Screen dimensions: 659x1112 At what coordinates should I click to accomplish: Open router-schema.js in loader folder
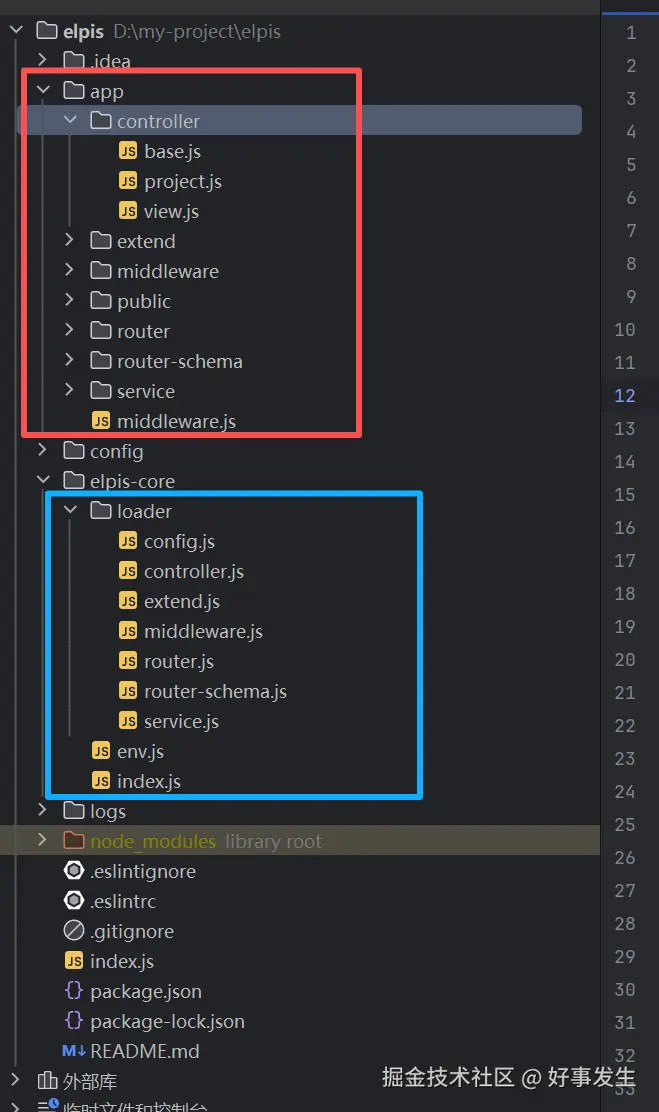[x=215, y=691]
